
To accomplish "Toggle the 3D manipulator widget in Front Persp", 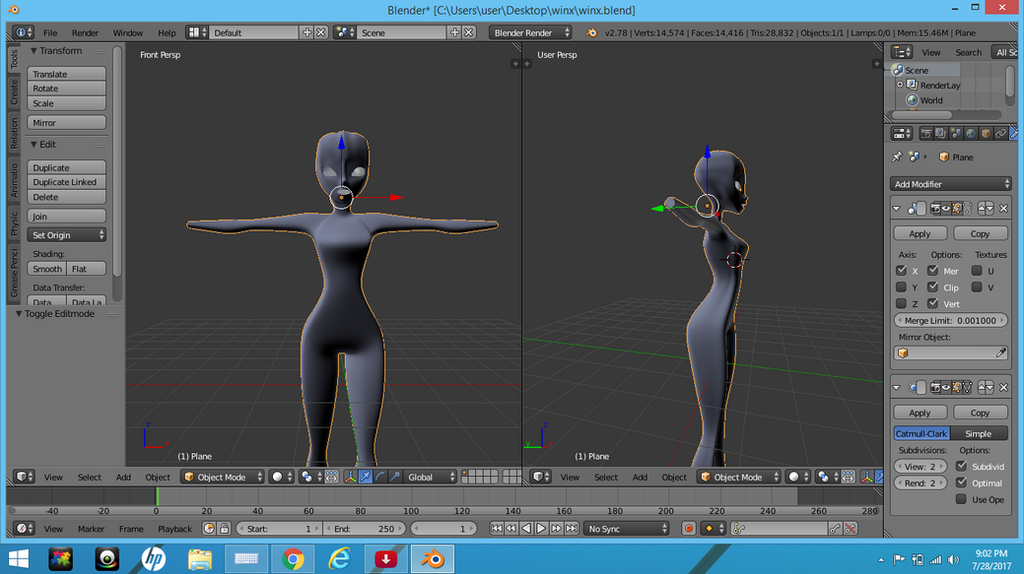I will (x=350, y=477).
